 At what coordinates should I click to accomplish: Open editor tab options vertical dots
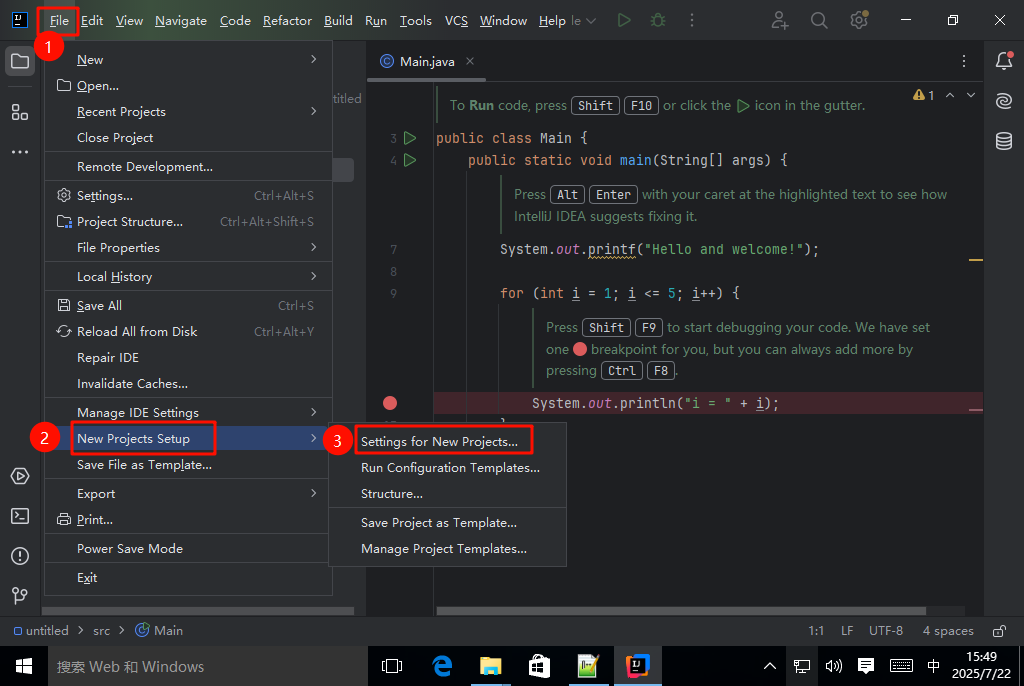click(964, 61)
